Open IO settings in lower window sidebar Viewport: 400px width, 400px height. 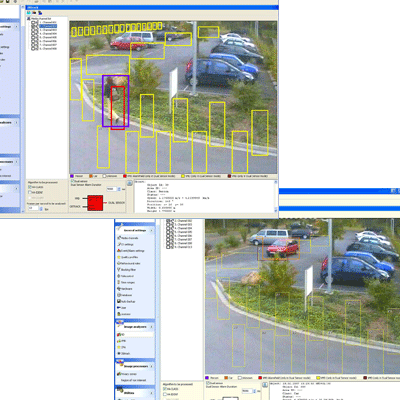click(x=125, y=244)
